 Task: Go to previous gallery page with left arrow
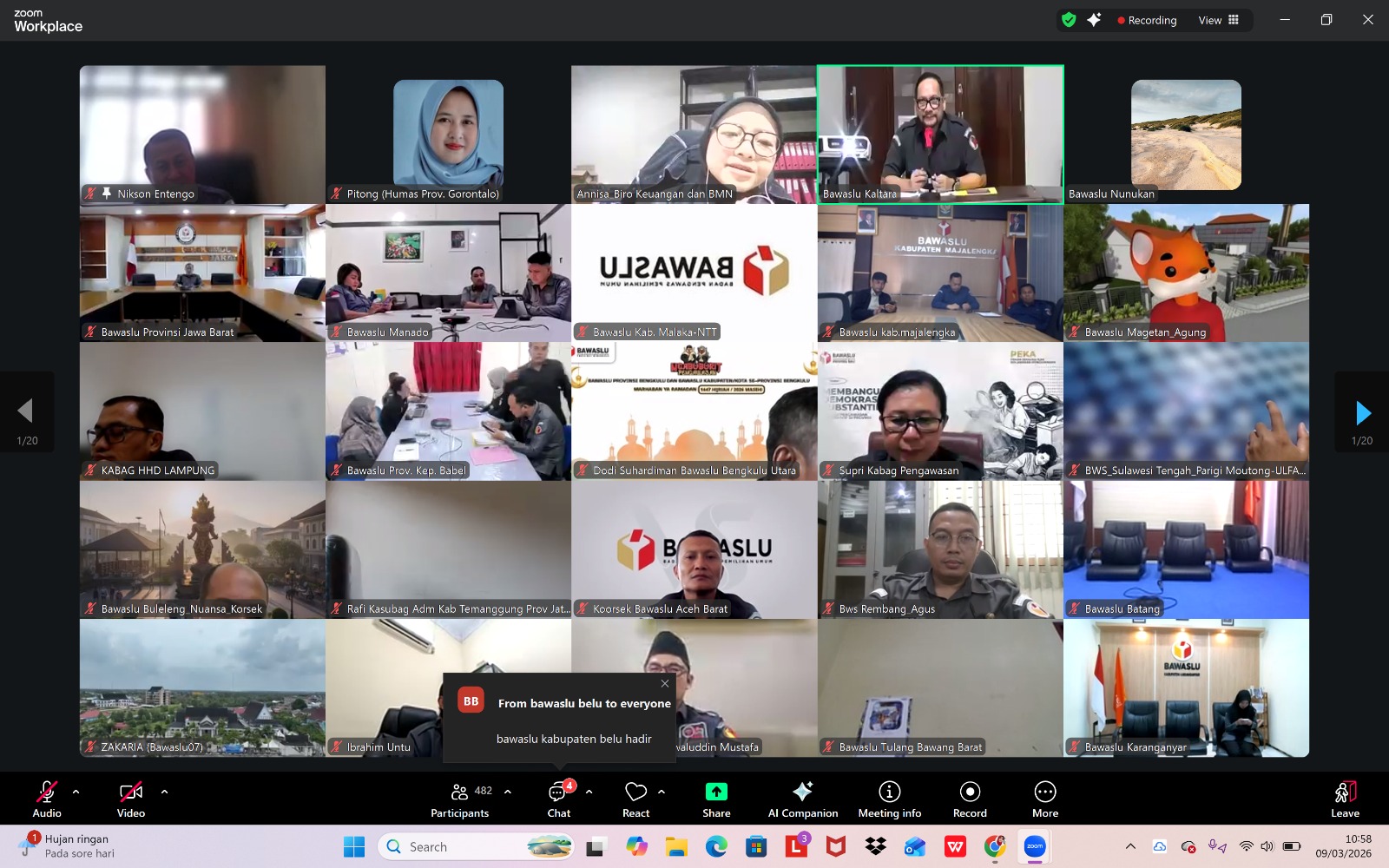[25, 411]
